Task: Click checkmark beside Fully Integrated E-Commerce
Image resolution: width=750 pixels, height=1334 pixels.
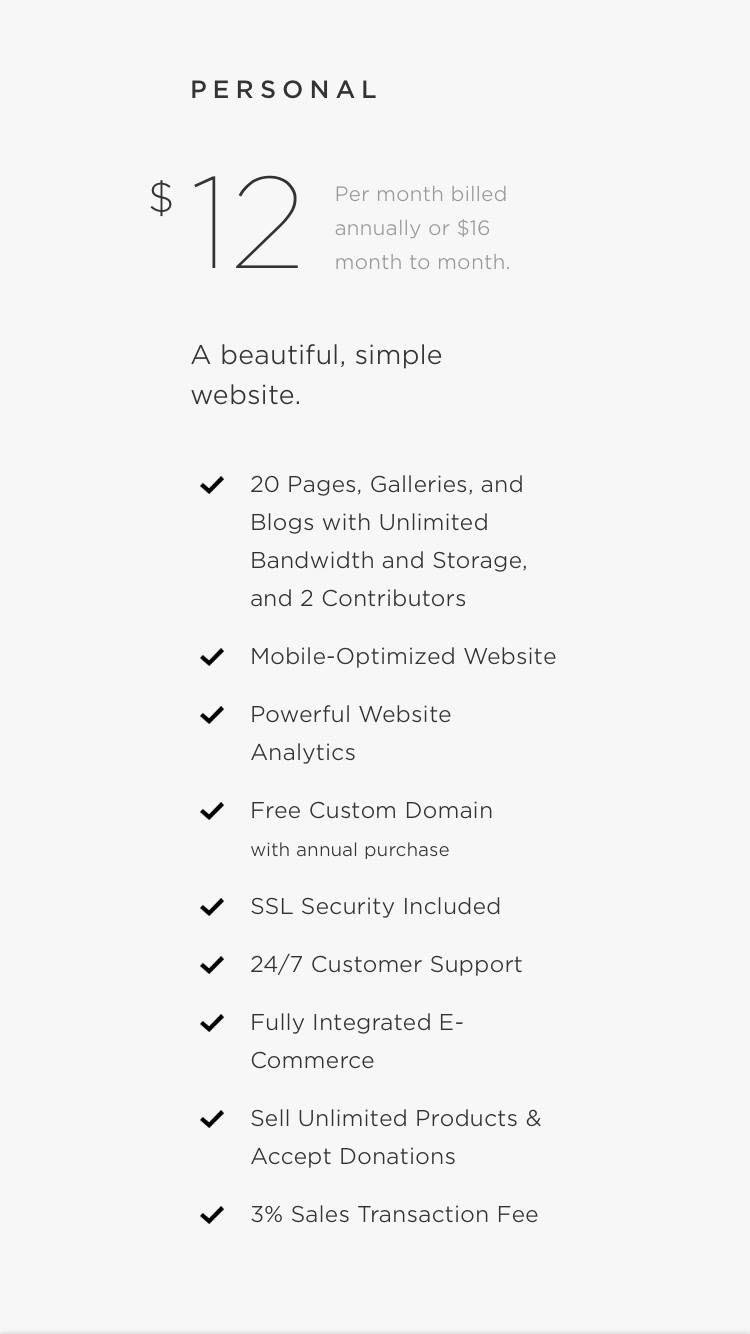Action: 212,1024
